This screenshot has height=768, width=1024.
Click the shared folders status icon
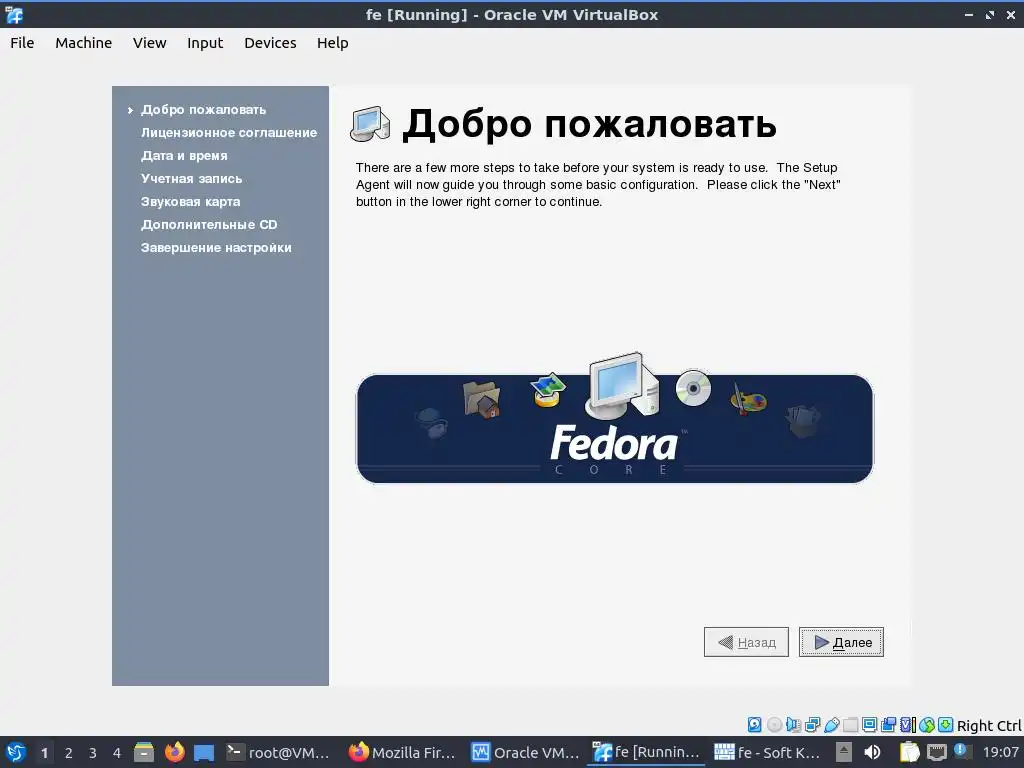(850, 724)
